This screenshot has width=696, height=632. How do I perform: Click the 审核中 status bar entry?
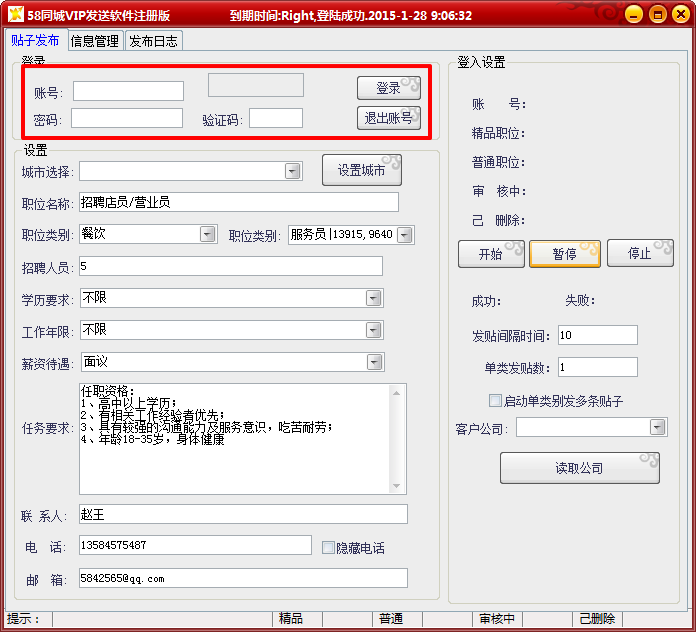click(x=497, y=618)
